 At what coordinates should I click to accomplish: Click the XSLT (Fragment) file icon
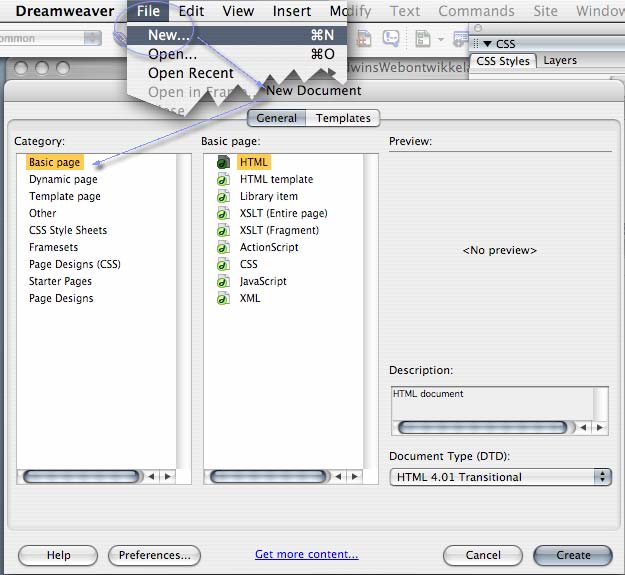pyautogui.click(x=223, y=230)
